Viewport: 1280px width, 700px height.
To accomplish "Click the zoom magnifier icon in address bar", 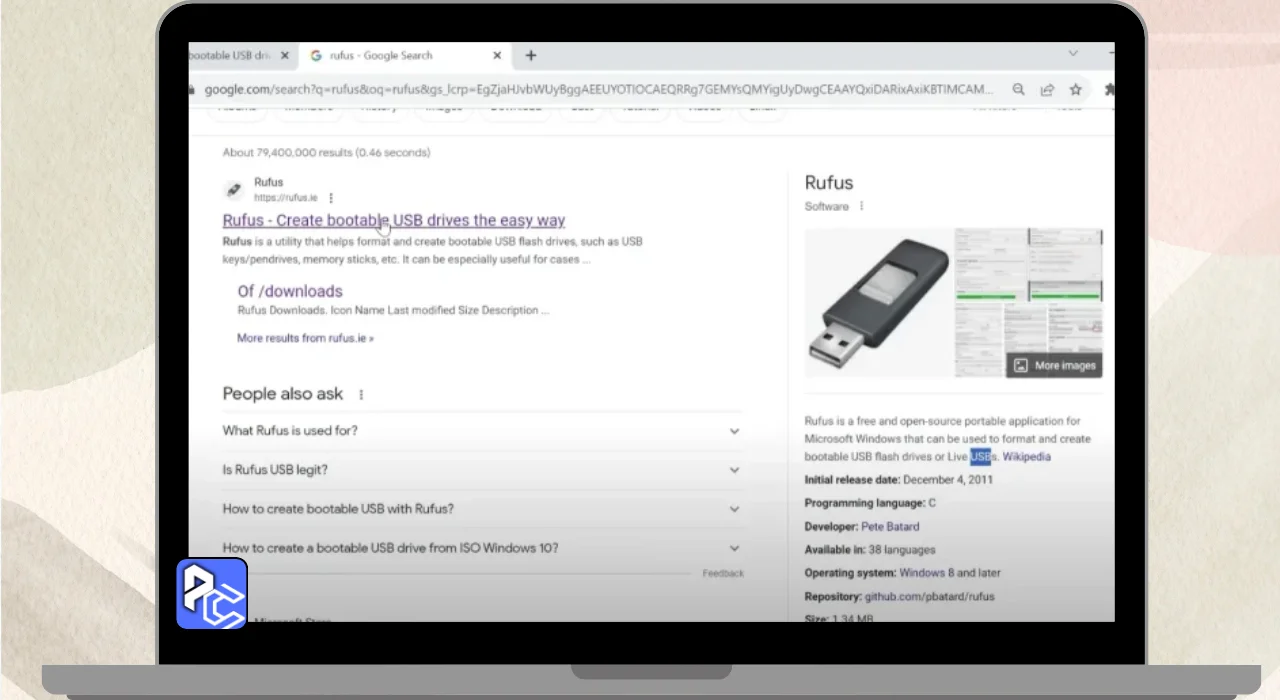I will click(1018, 89).
